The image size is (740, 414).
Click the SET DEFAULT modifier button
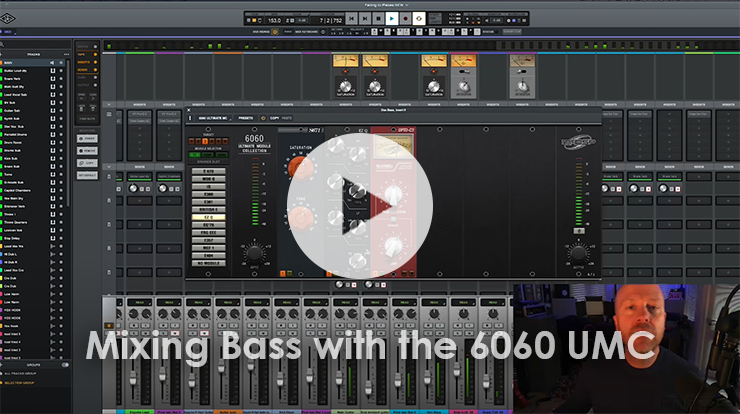click(x=87, y=175)
